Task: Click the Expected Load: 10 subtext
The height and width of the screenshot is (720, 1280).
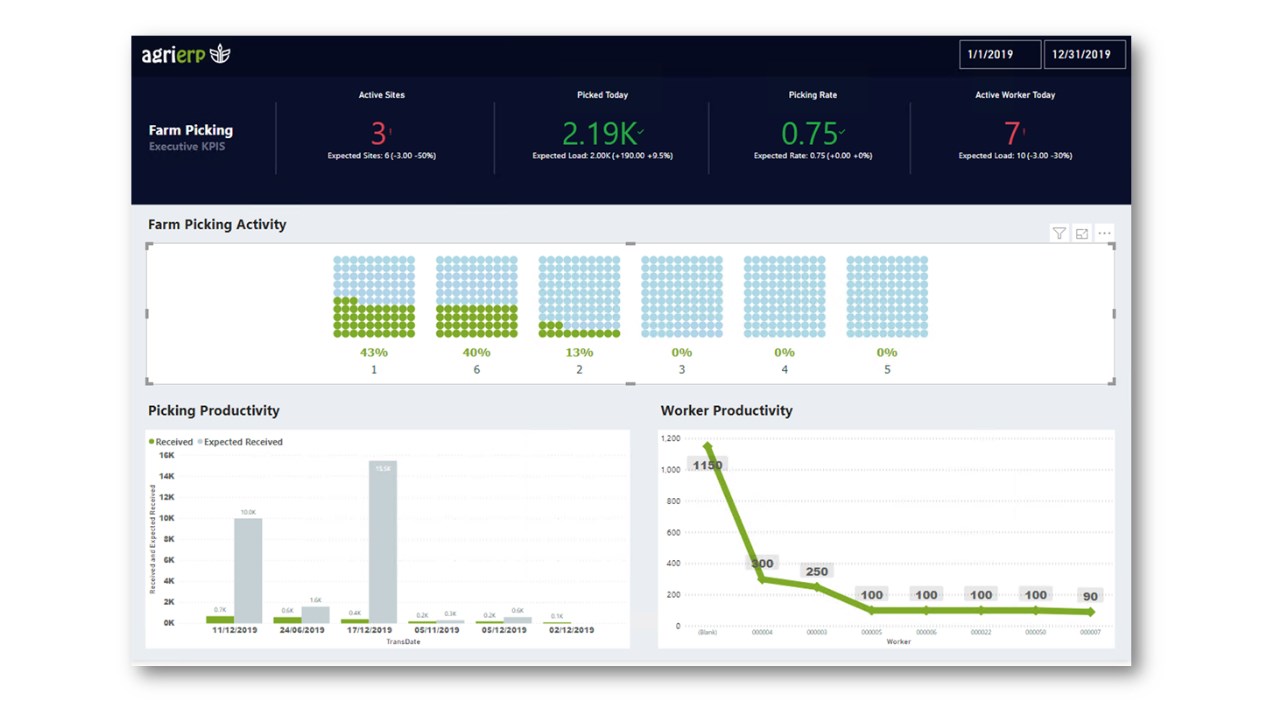Action: pos(1015,156)
